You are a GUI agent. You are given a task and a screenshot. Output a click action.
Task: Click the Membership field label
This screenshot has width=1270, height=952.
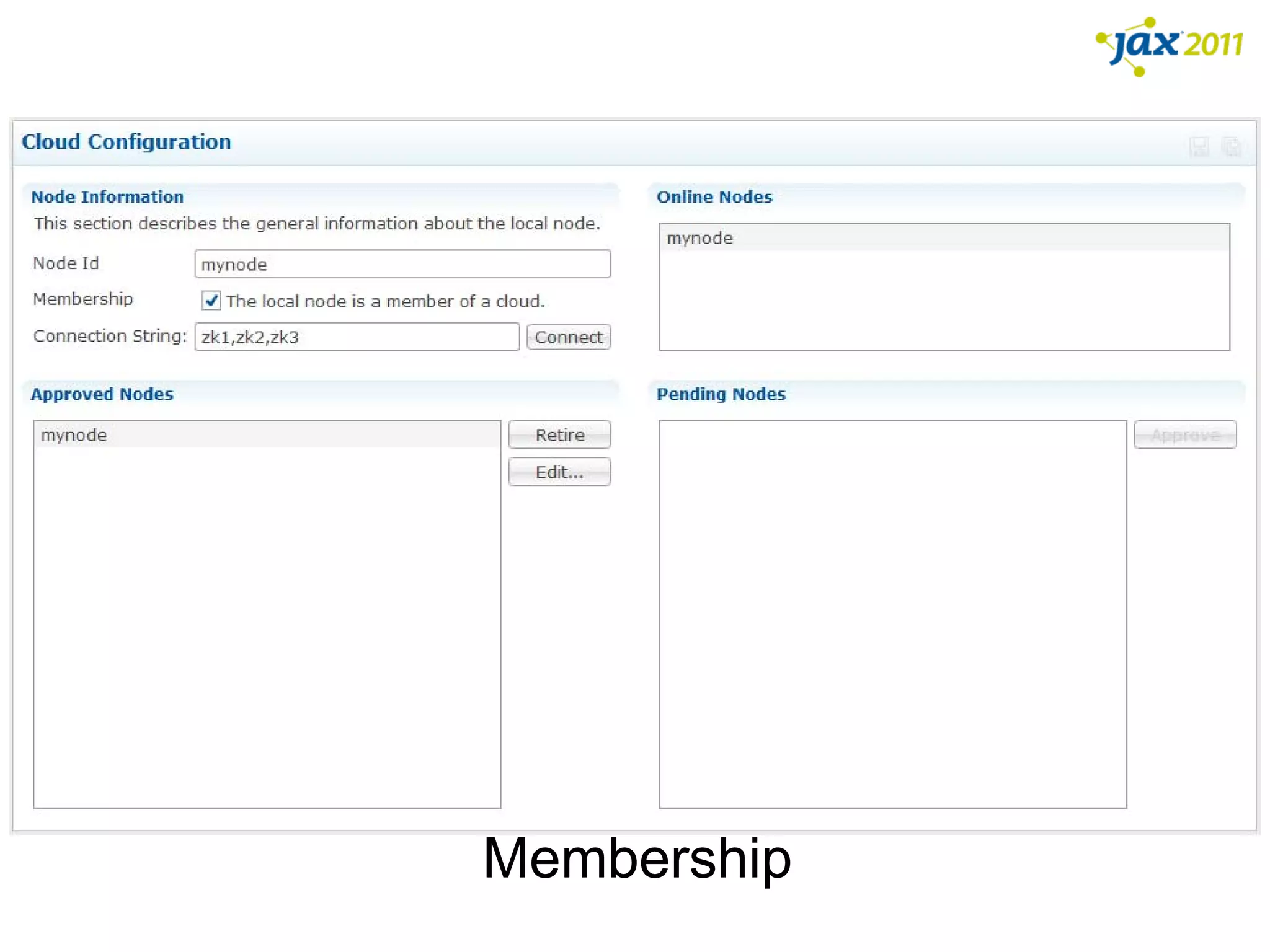(83, 299)
